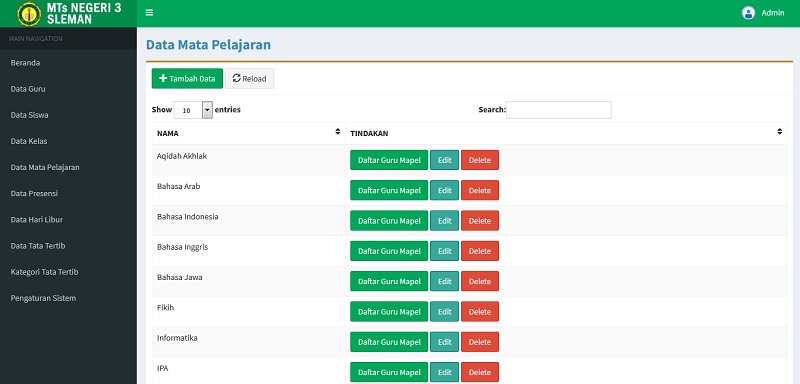Image resolution: width=800 pixels, height=384 pixels.
Task: Click the Reload button
Action: pyautogui.click(x=249, y=79)
